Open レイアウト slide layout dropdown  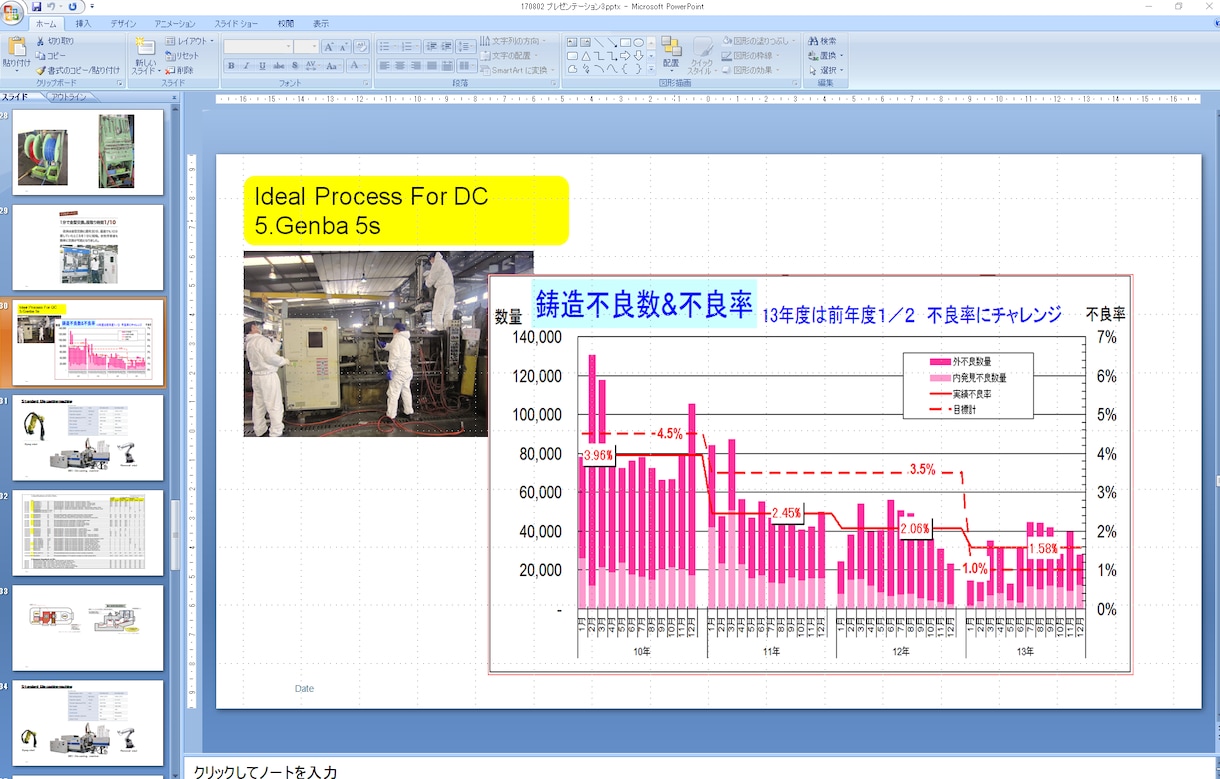tap(190, 41)
